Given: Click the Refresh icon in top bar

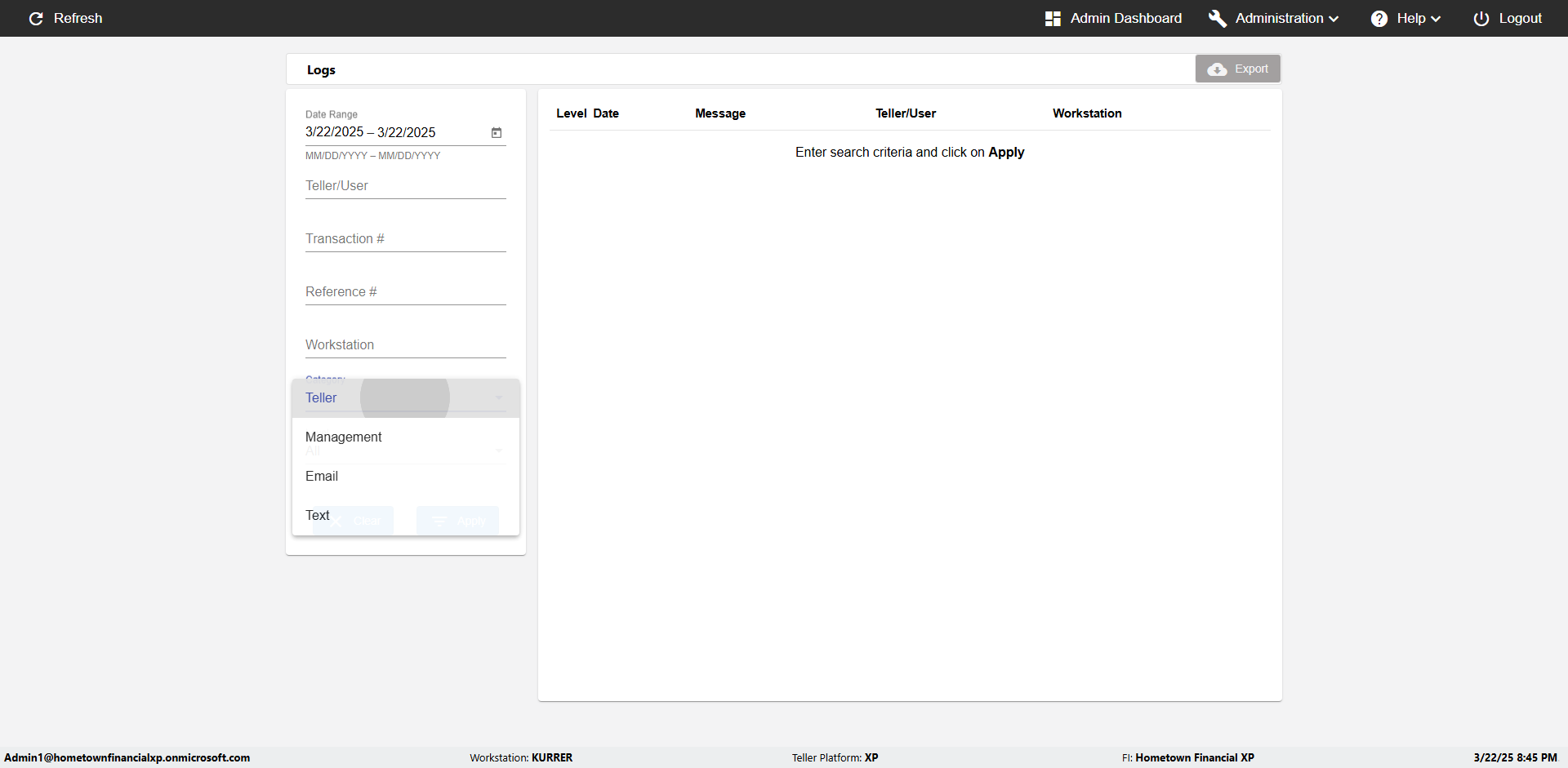Looking at the screenshot, I should pyautogui.click(x=36, y=18).
